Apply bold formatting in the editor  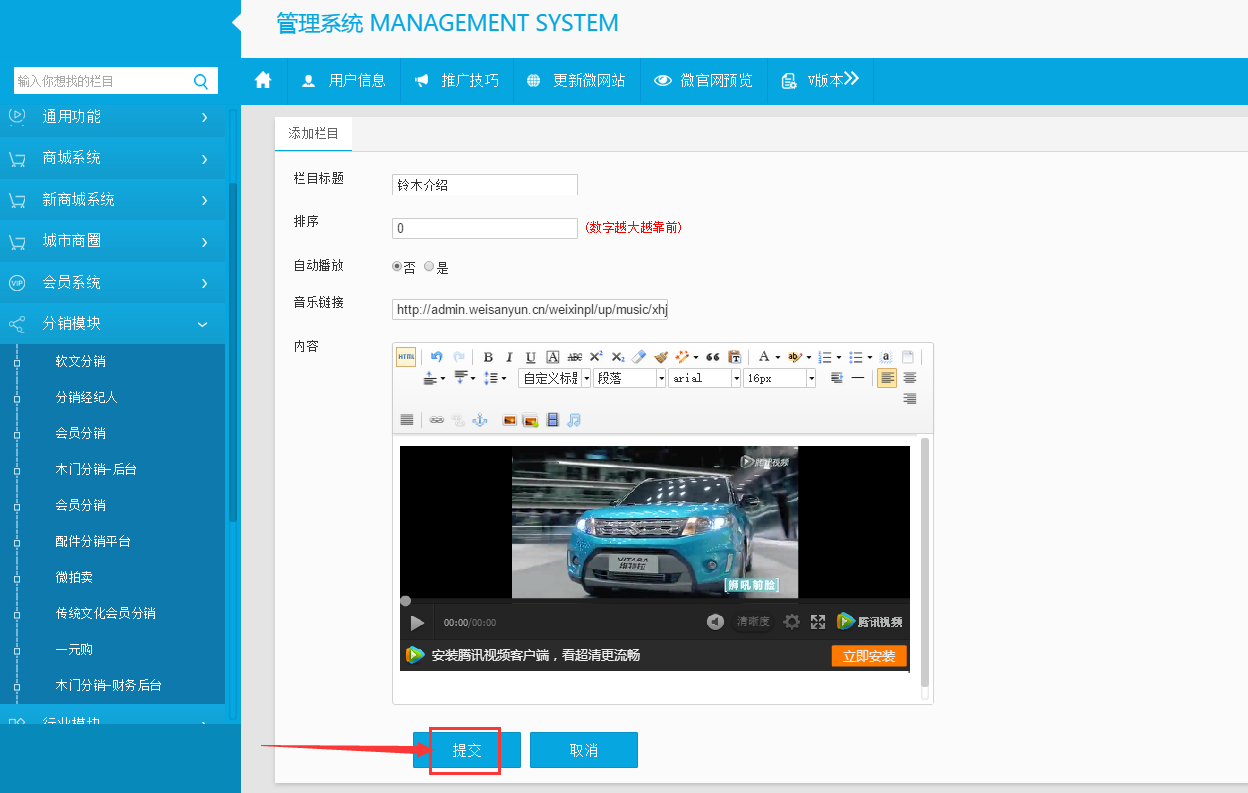[x=488, y=357]
